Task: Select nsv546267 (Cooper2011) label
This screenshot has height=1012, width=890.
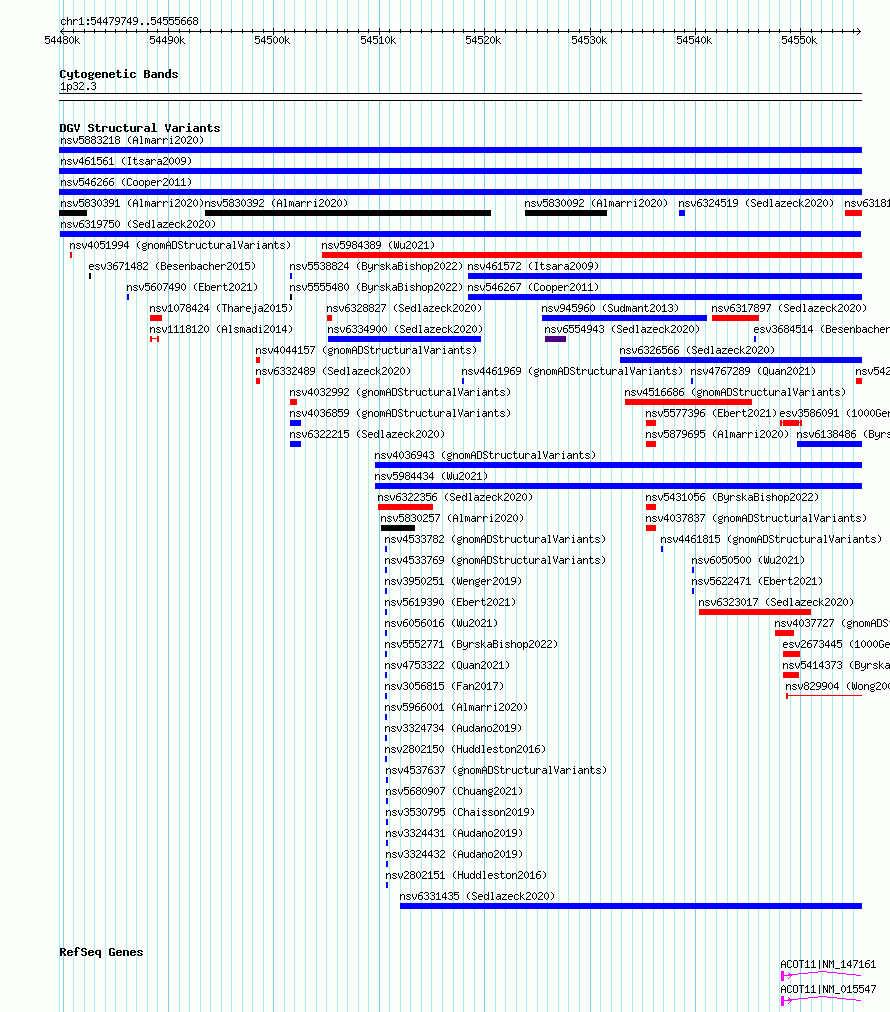Action: [x=533, y=287]
